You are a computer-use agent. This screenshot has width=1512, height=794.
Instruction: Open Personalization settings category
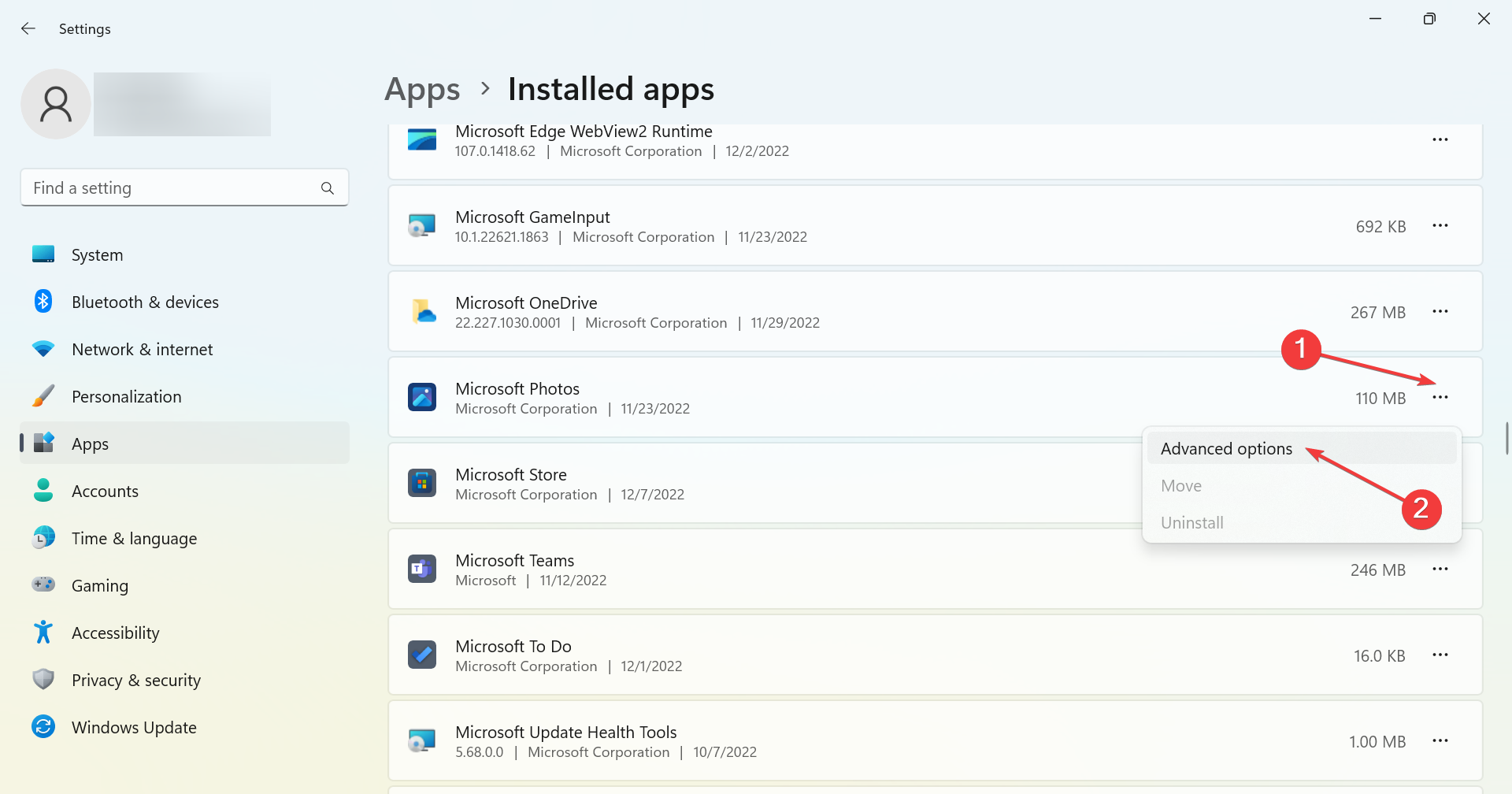coord(184,396)
